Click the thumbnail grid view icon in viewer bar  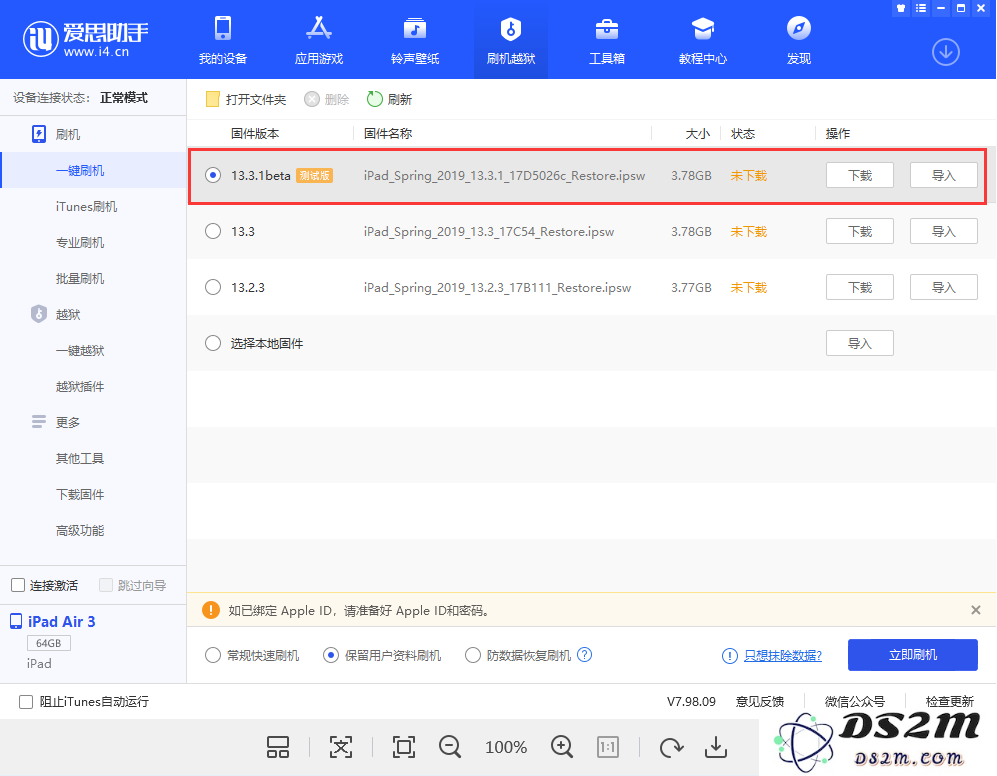(278, 747)
